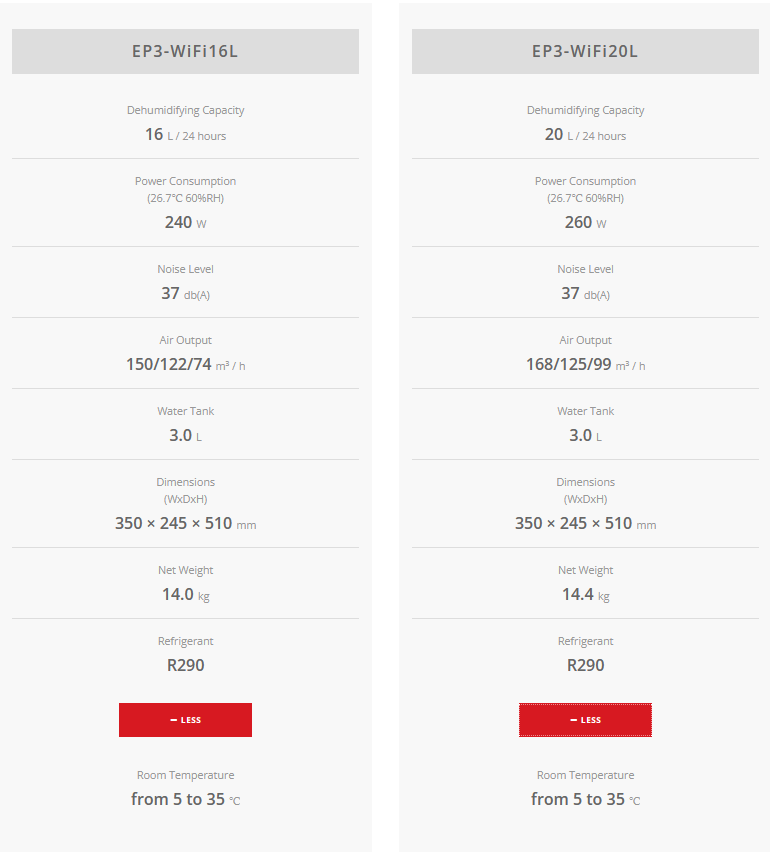
Task: Click the 16 L / 24 hours capacity value
Action: click(185, 134)
